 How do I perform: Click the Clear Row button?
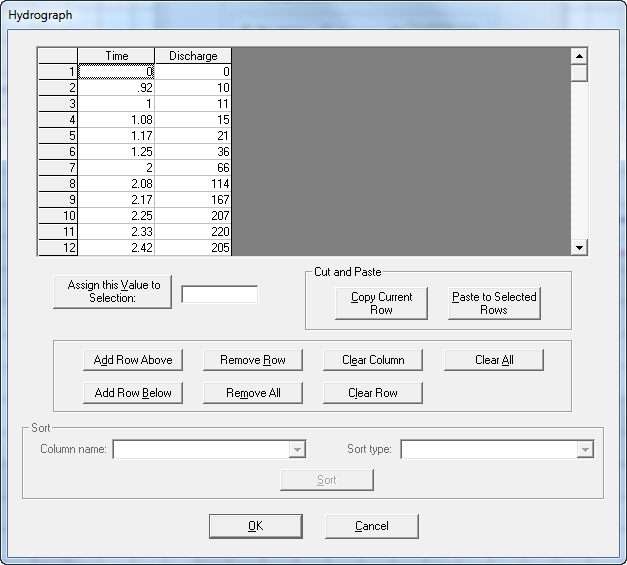click(x=373, y=393)
